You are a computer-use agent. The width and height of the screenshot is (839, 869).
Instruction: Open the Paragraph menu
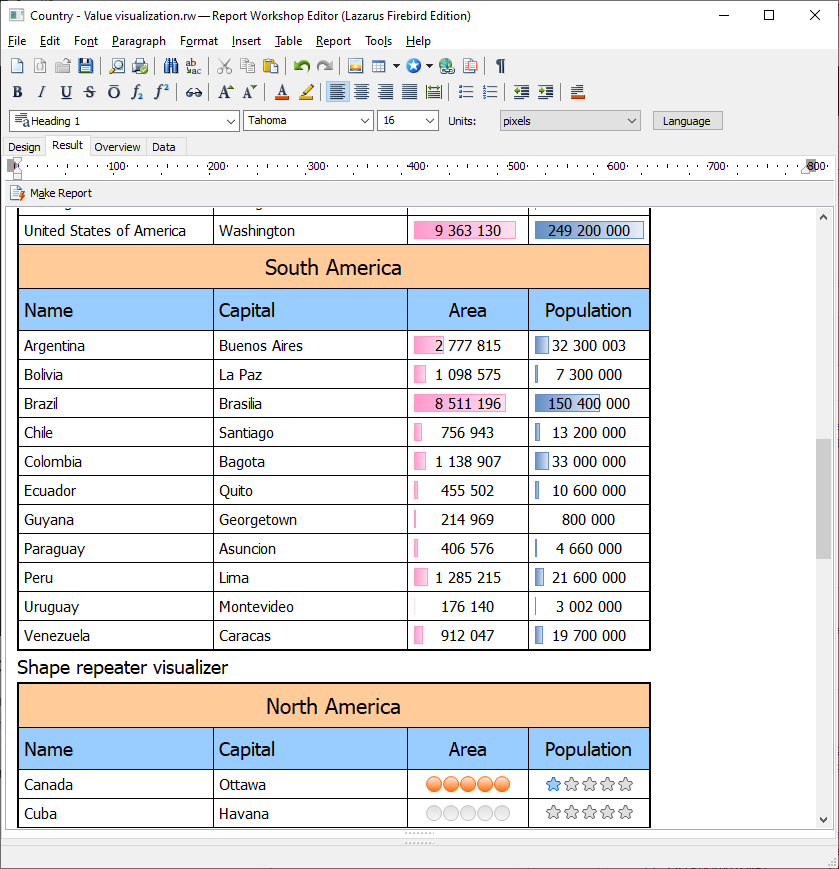(x=138, y=41)
